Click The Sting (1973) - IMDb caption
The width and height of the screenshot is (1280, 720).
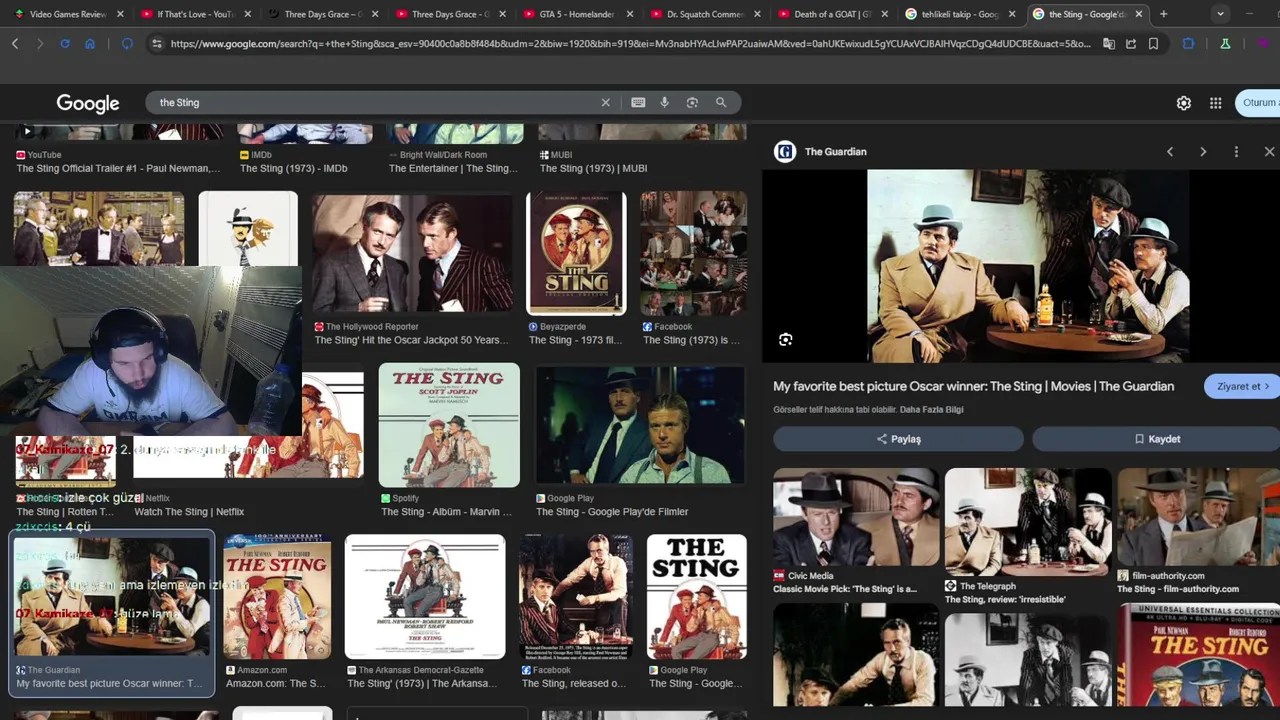(294, 168)
